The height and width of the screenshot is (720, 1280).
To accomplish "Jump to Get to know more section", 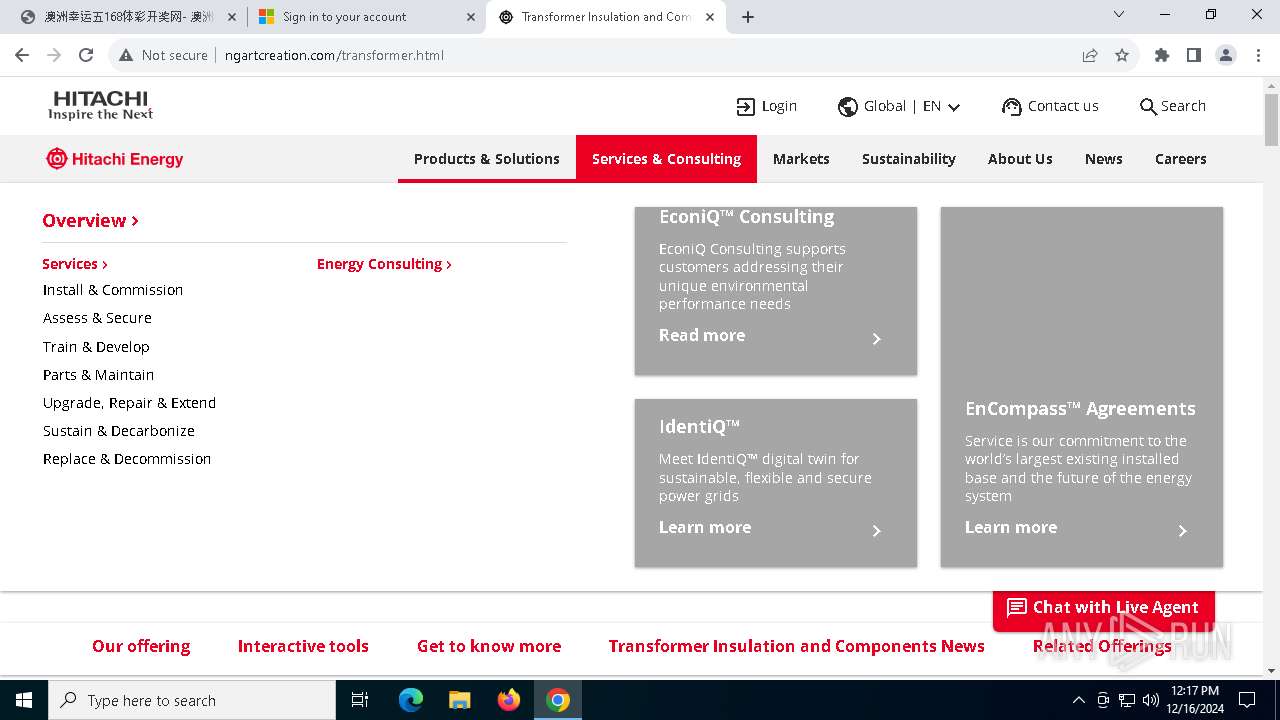I will pyautogui.click(x=489, y=646).
